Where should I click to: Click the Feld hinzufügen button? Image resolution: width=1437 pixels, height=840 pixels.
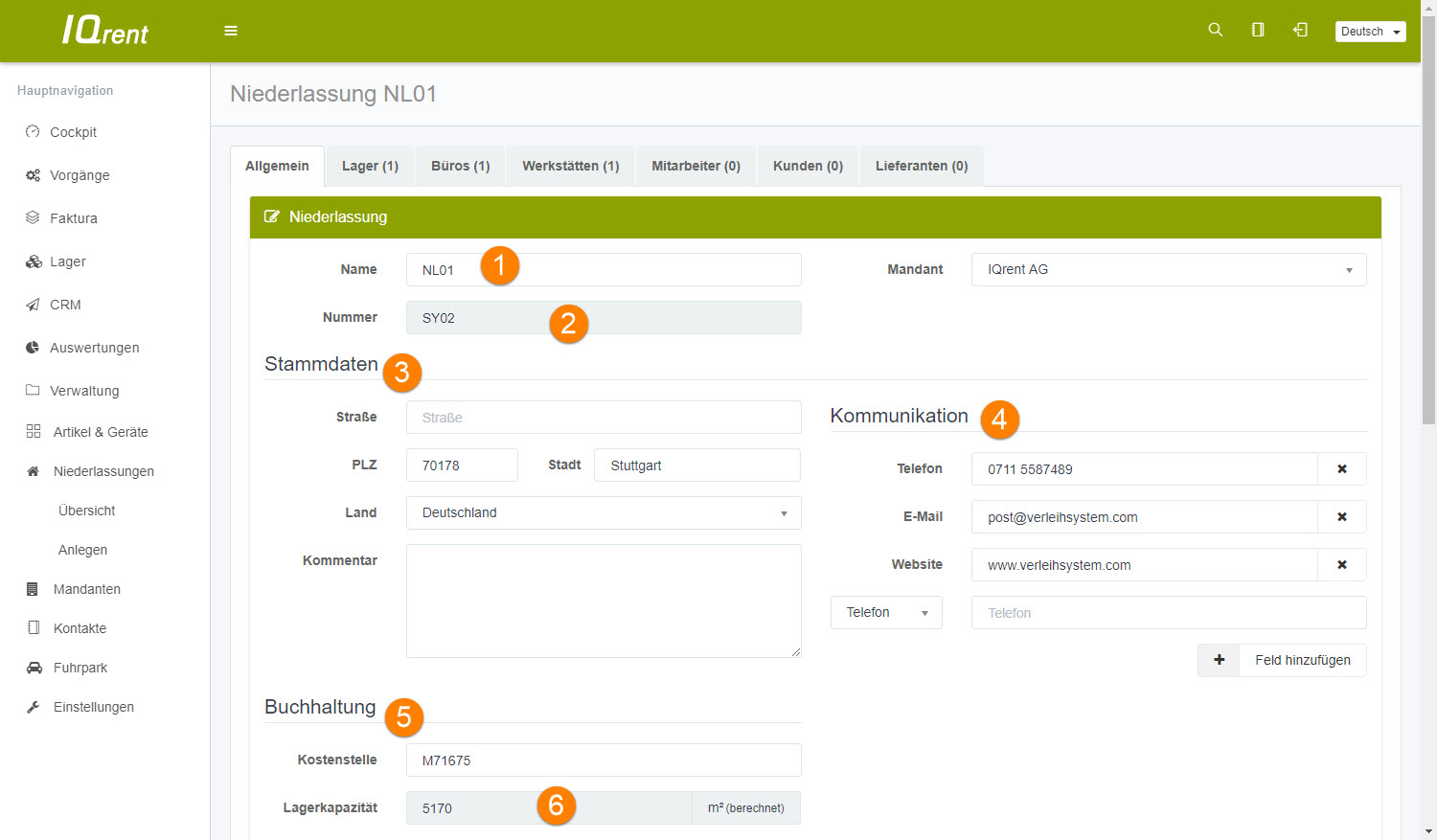[x=1282, y=661]
